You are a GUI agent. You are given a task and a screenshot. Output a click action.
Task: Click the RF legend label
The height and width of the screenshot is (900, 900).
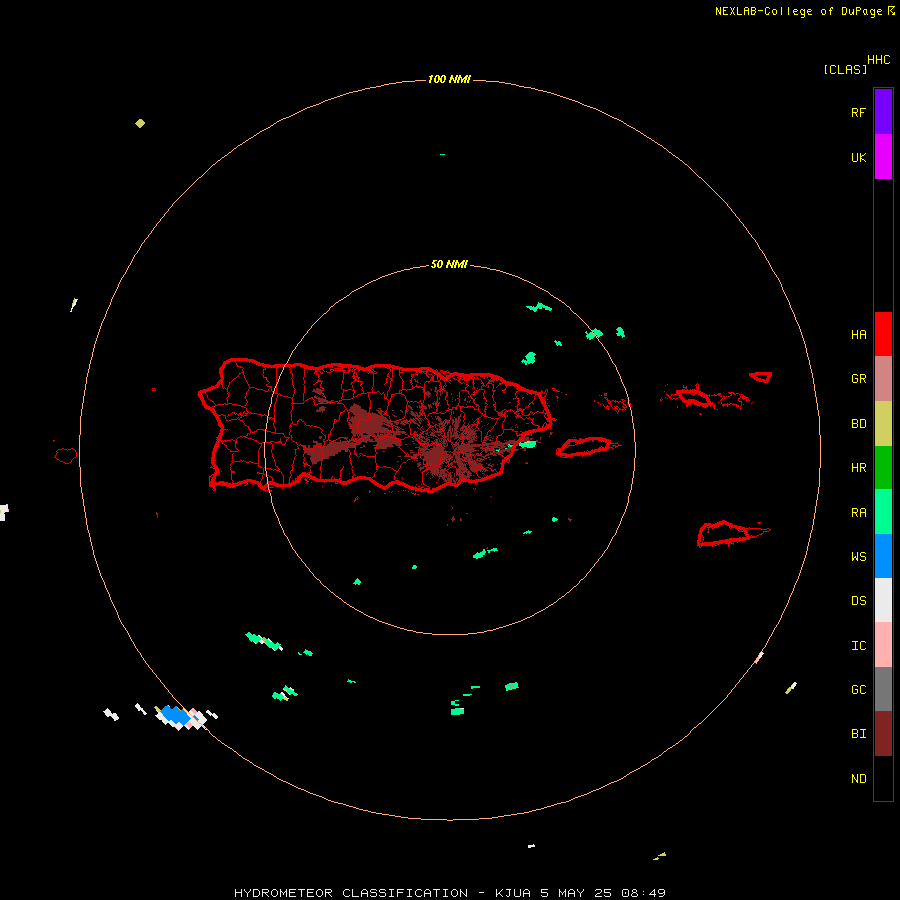tap(858, 112)
